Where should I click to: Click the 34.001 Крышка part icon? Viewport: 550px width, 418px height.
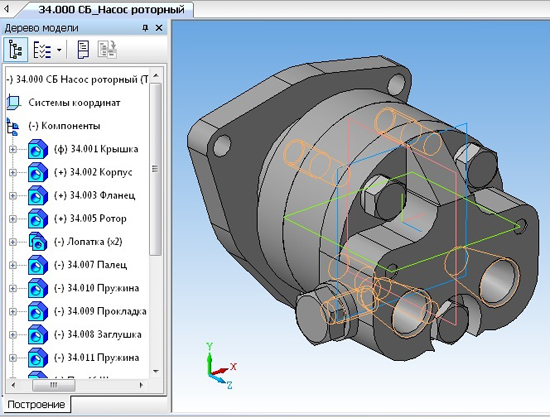click(x=38, y=149)
